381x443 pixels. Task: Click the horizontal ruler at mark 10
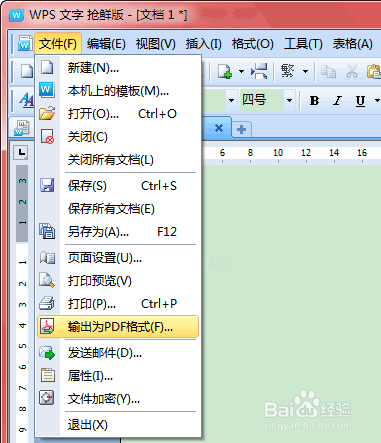278,153
